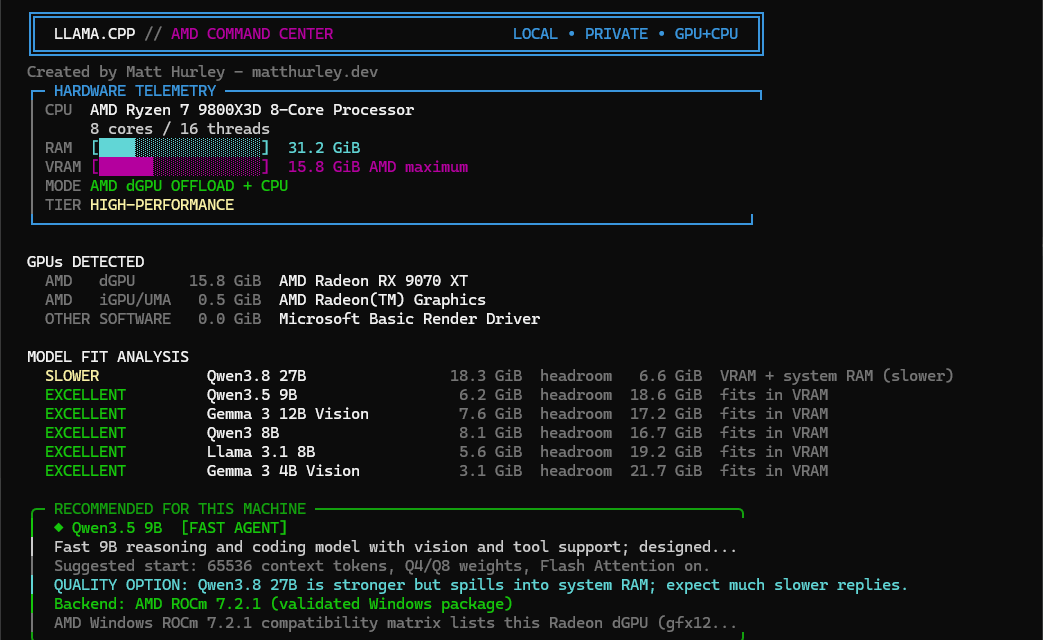Click the GPUs DETECTED heading
This screenshot has width=1043, height=640.
tap(85, 262)
